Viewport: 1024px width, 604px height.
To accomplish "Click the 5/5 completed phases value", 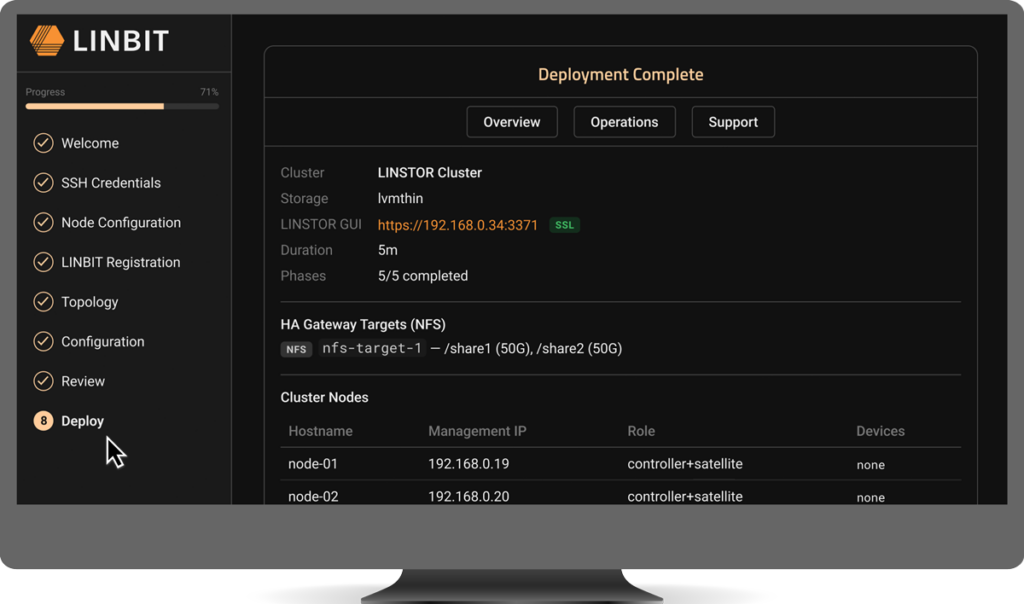I will (x=423, y=276).
